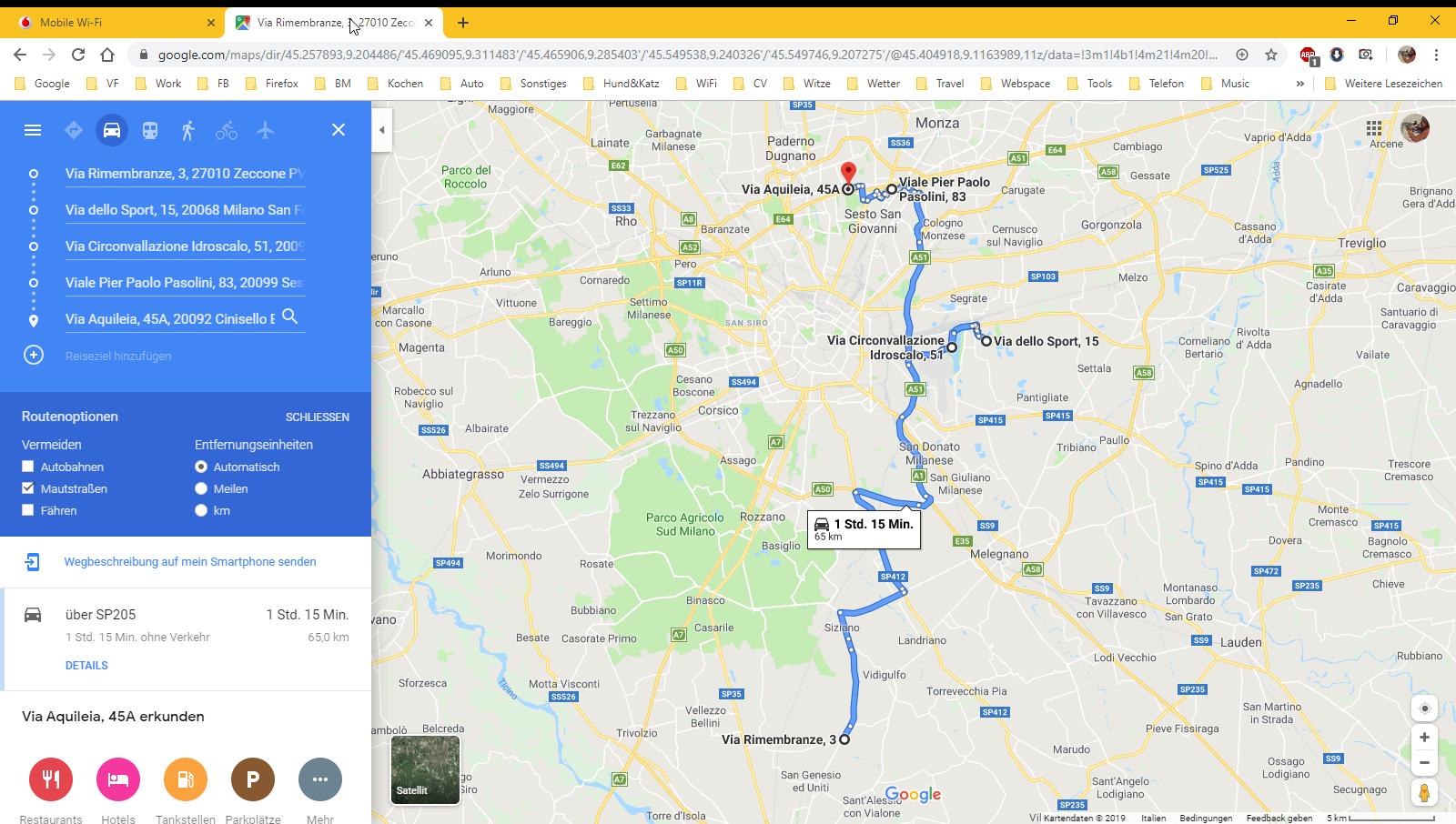Select the driving travel mode icon

(112, 130)
